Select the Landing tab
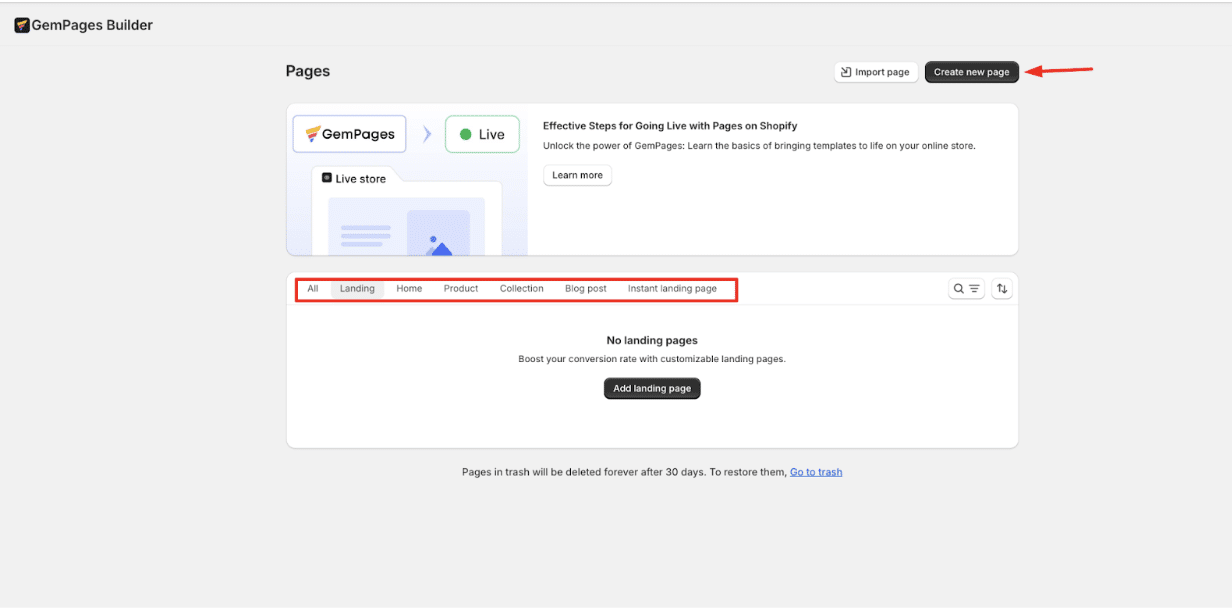1232x608 pixels. [x=357, y=289]
